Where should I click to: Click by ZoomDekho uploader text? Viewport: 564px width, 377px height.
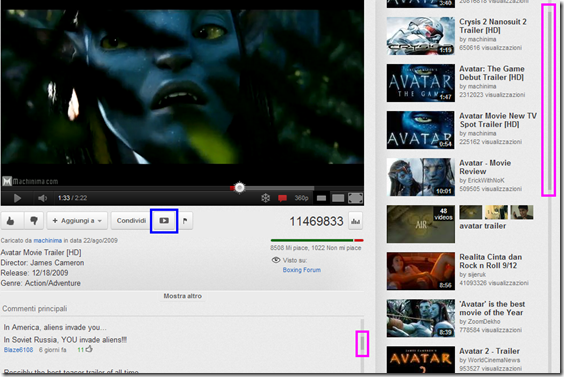(x=480, y=322)
